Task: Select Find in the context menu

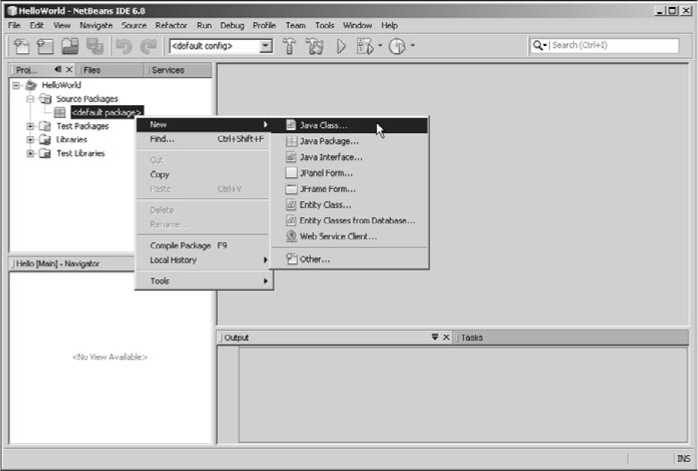Action: [x=204, y=139]
